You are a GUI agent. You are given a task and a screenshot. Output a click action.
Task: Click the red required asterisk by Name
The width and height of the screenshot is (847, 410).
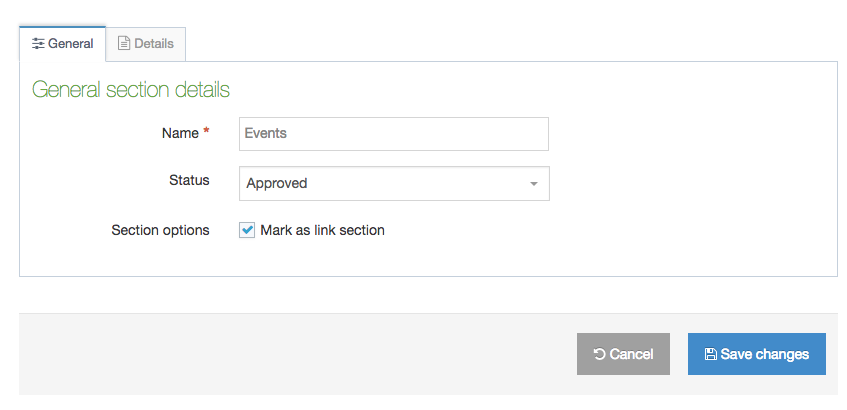[206, 131]
